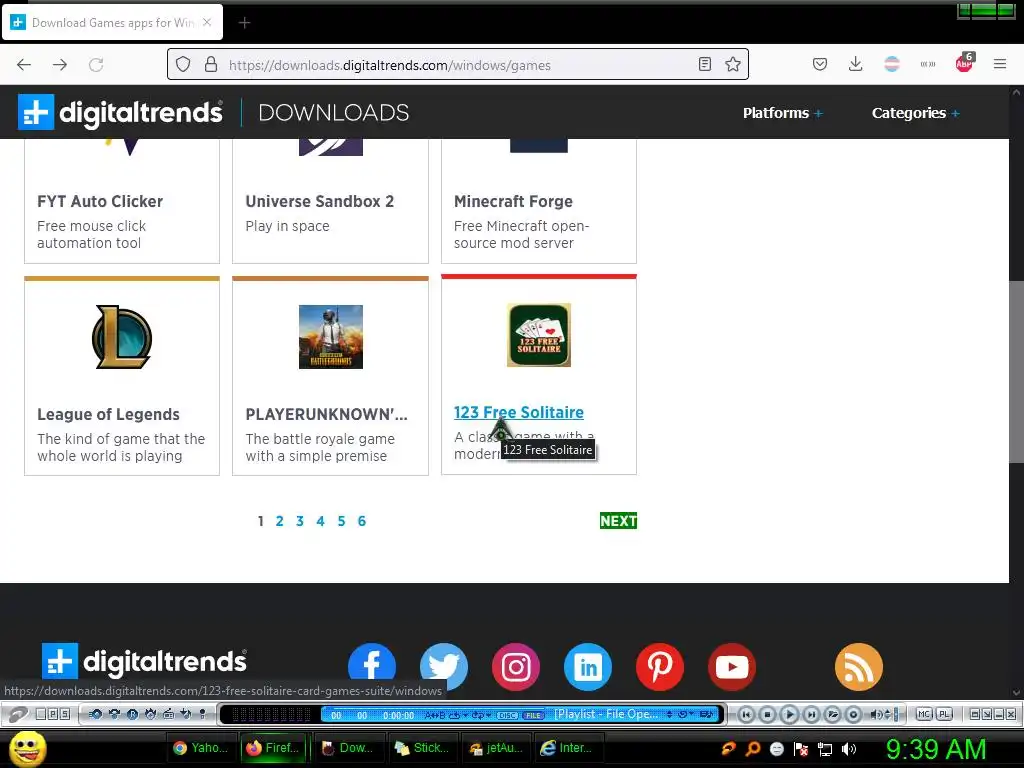Click the smiley face start button
This screenshot has width=1024, height=768.
coord(27,748)
